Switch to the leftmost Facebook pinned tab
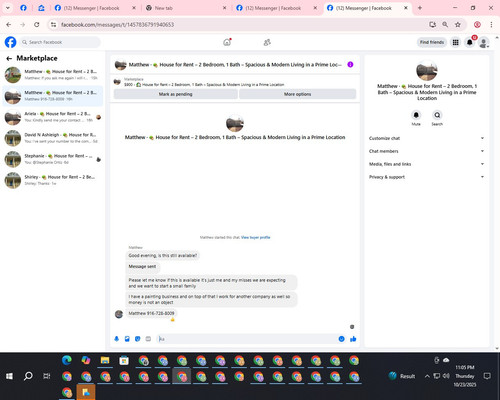Viewport: 500px width, 400px height. pyautogui.click(x=23, y=8)
